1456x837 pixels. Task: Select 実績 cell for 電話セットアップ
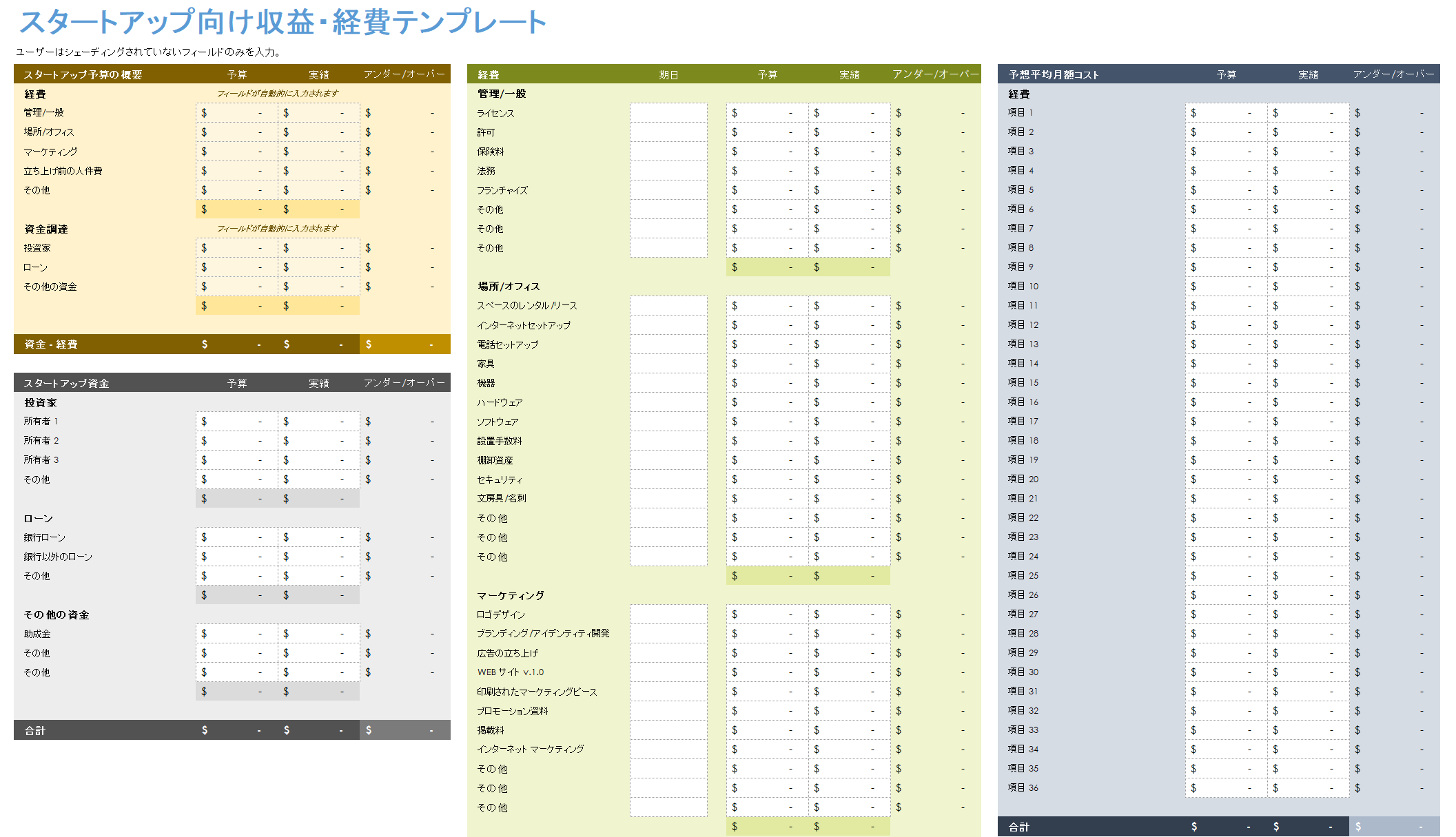pos(850,344)
